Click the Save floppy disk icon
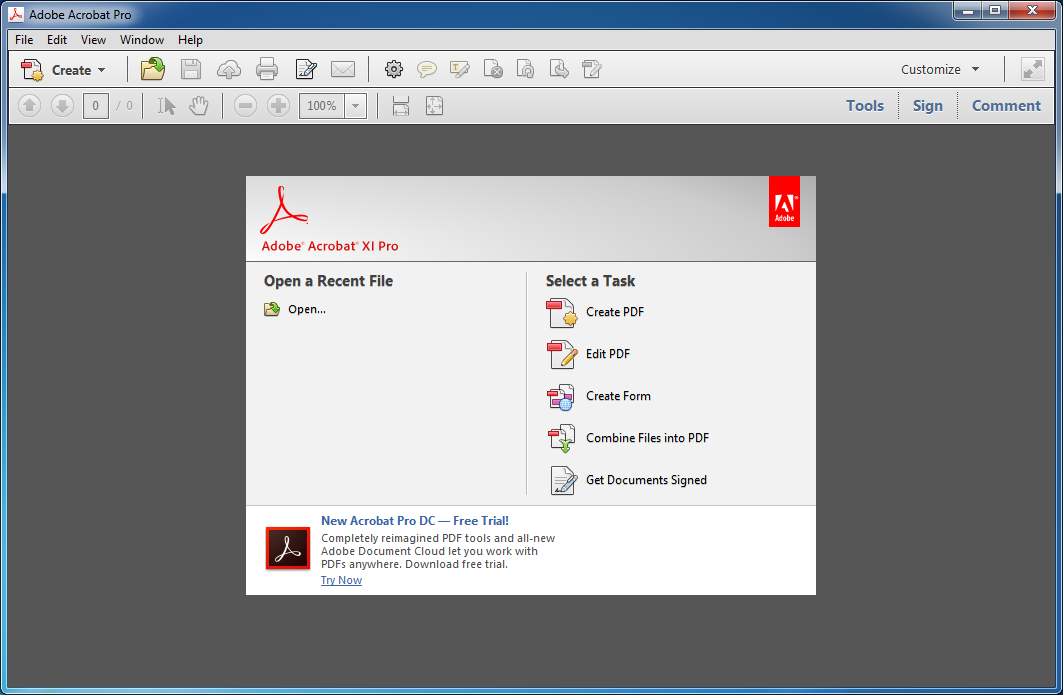Screen dimensions: 1063x695 [190, 69]
